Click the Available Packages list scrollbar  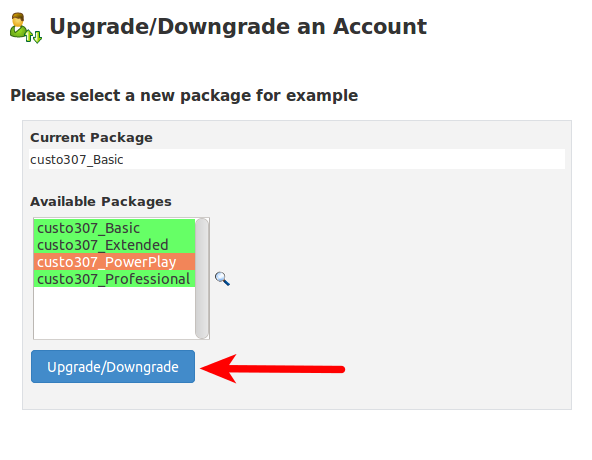[202, 278]
